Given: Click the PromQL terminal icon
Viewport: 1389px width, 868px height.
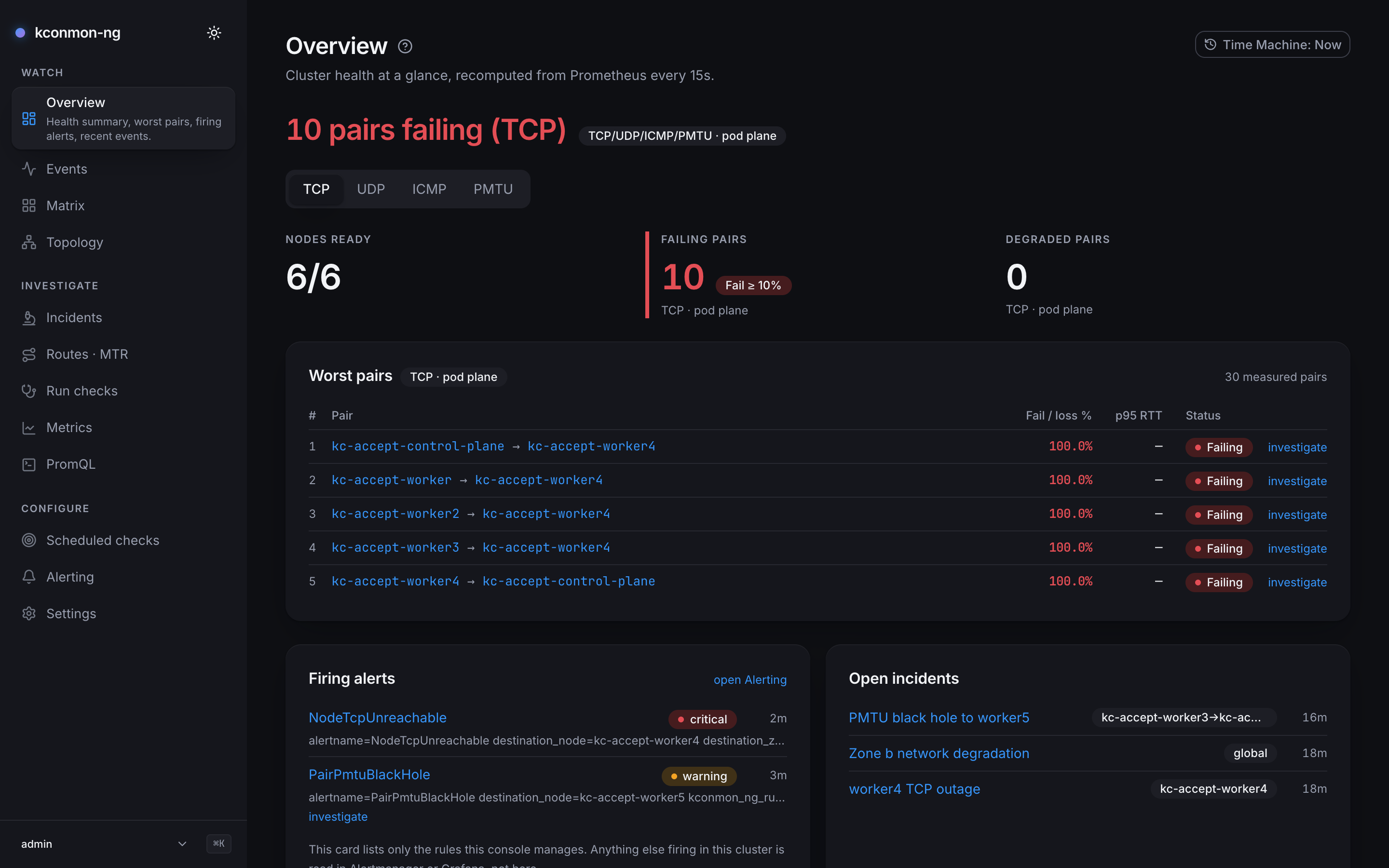Looking at the screenshot, I should pyautogui.click(x=29, y=464).
